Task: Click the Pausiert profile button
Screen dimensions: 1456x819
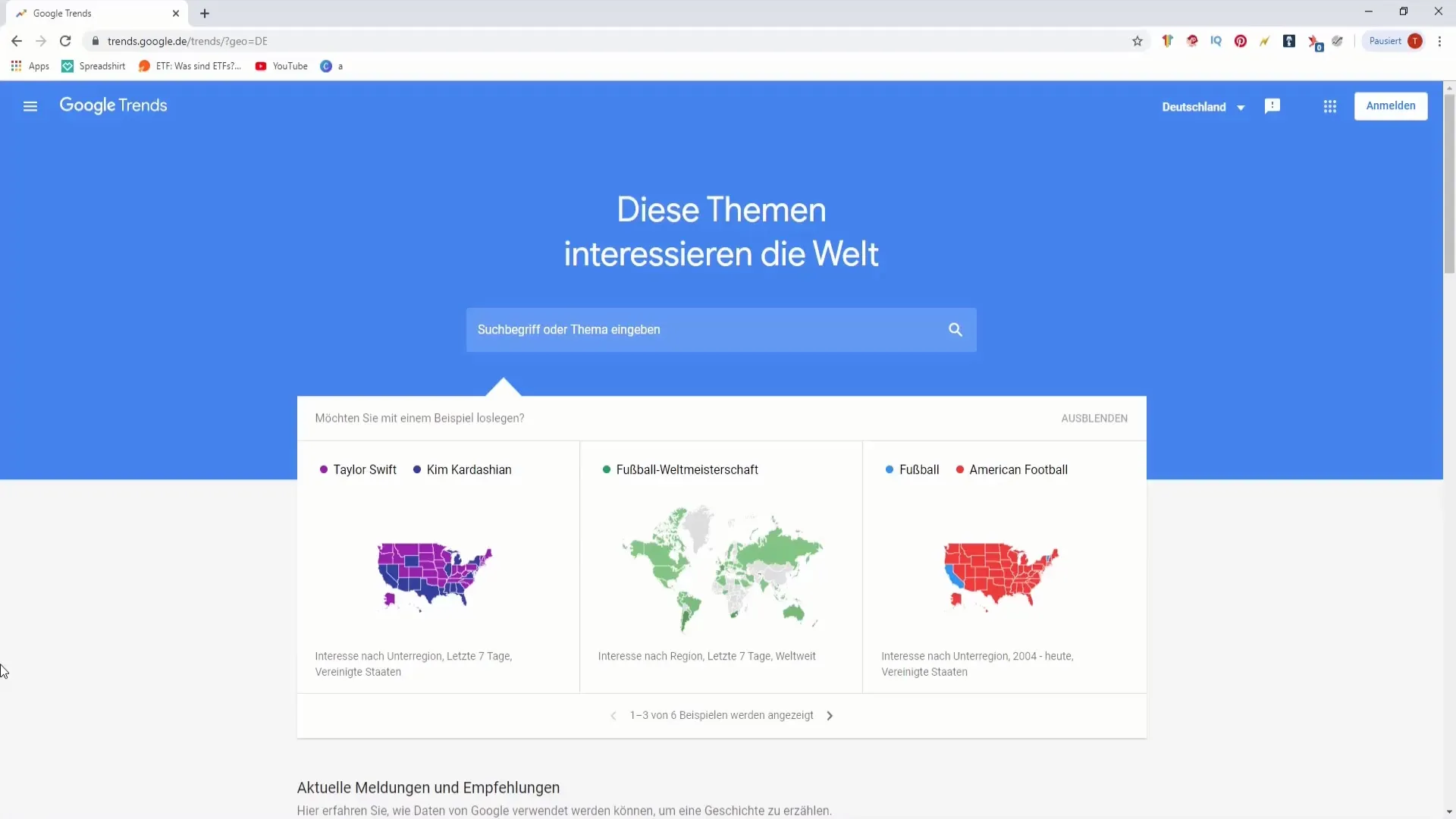Action: pos(1394,41)
